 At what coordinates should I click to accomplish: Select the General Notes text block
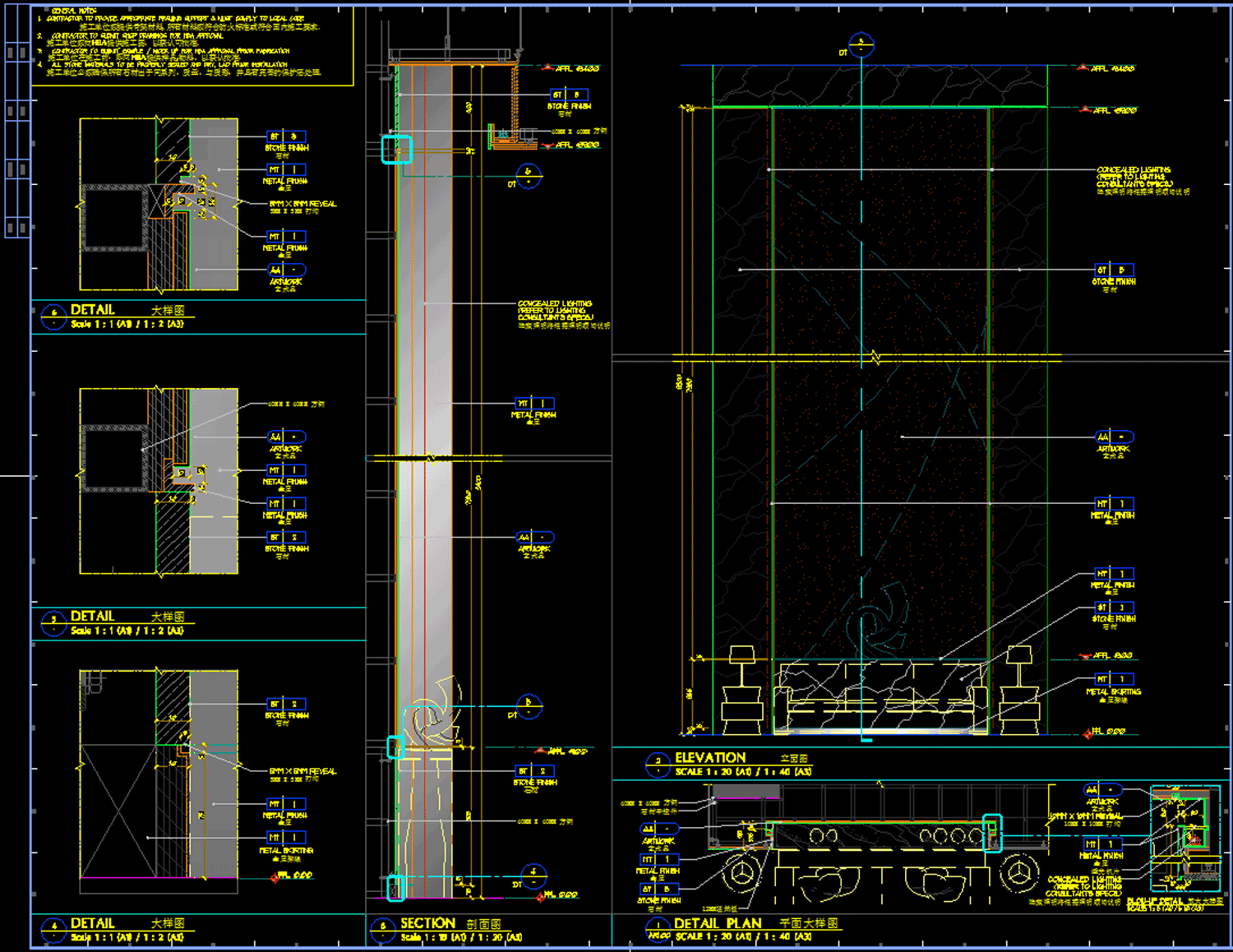[181, 43]
